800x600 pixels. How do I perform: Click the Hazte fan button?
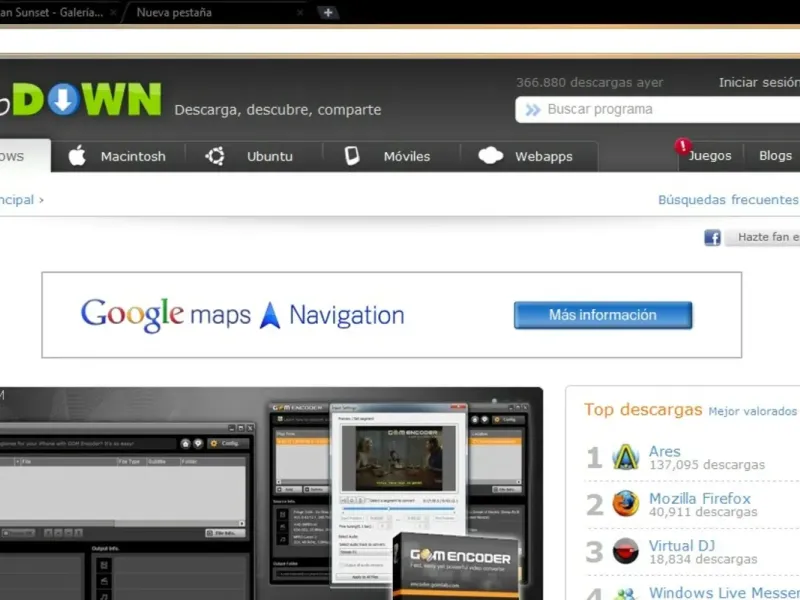tap(763, 237)
